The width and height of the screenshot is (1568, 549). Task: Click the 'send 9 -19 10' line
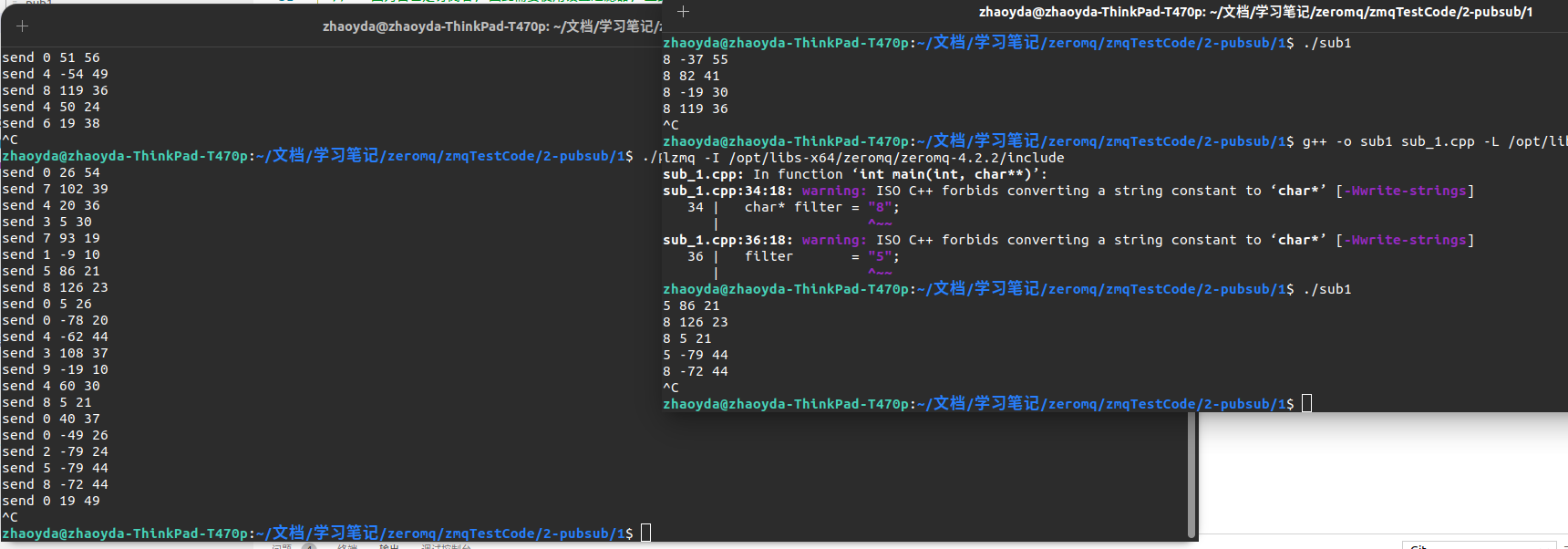click(x=55, y=369)
